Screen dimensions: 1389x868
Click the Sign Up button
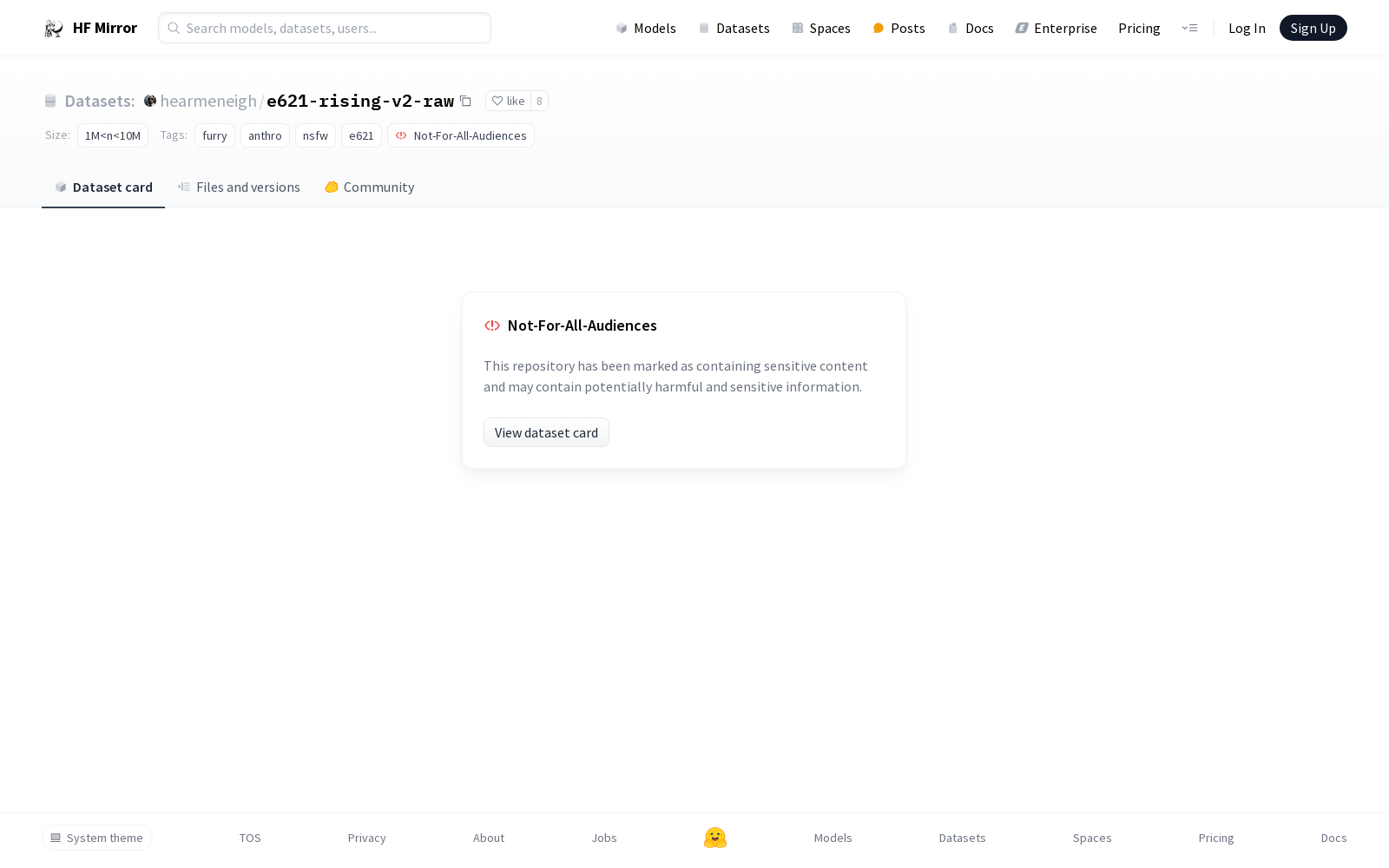coord(1313,28)
